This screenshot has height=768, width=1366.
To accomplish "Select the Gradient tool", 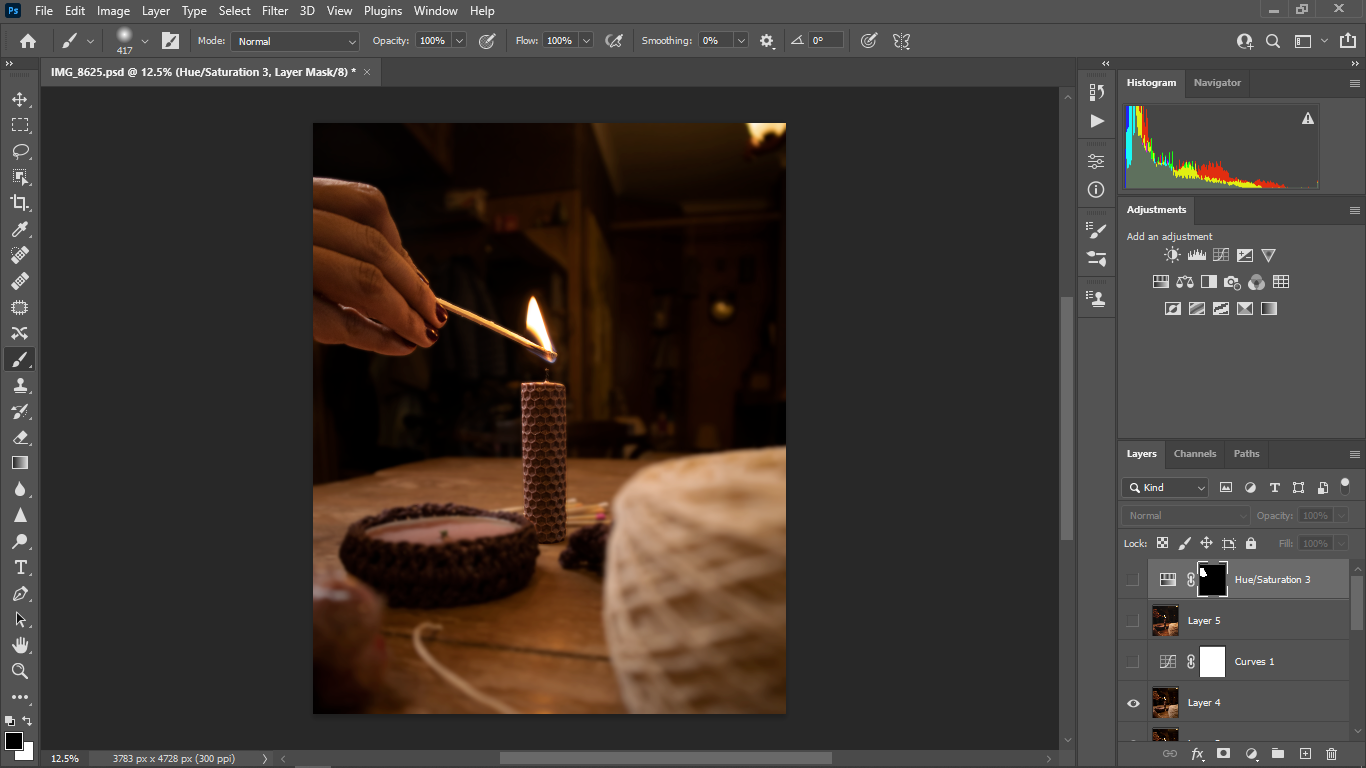I will click(20, 463).
